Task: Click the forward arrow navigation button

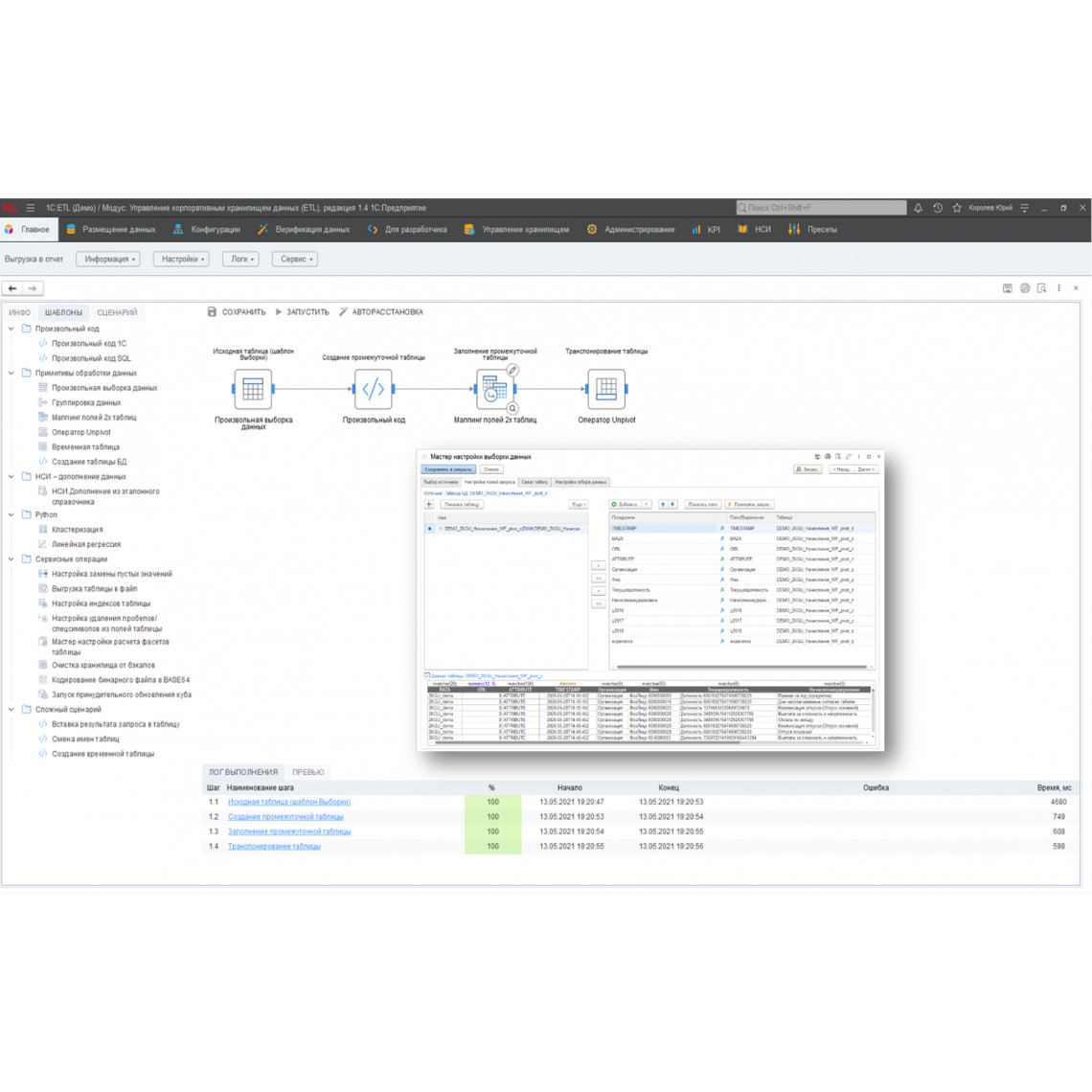Action: [x=32, y=288]
